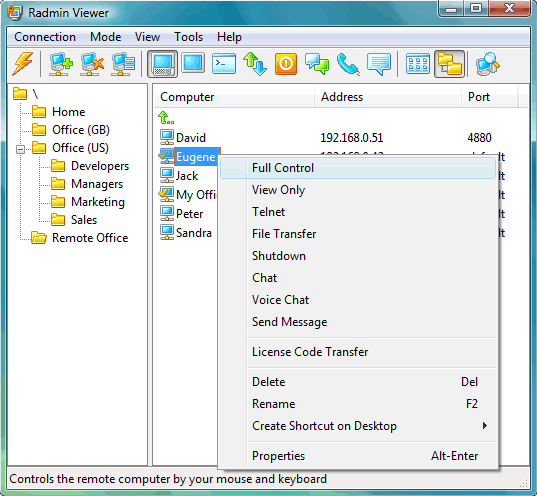Go up one level with green arrow

[166, 118]
